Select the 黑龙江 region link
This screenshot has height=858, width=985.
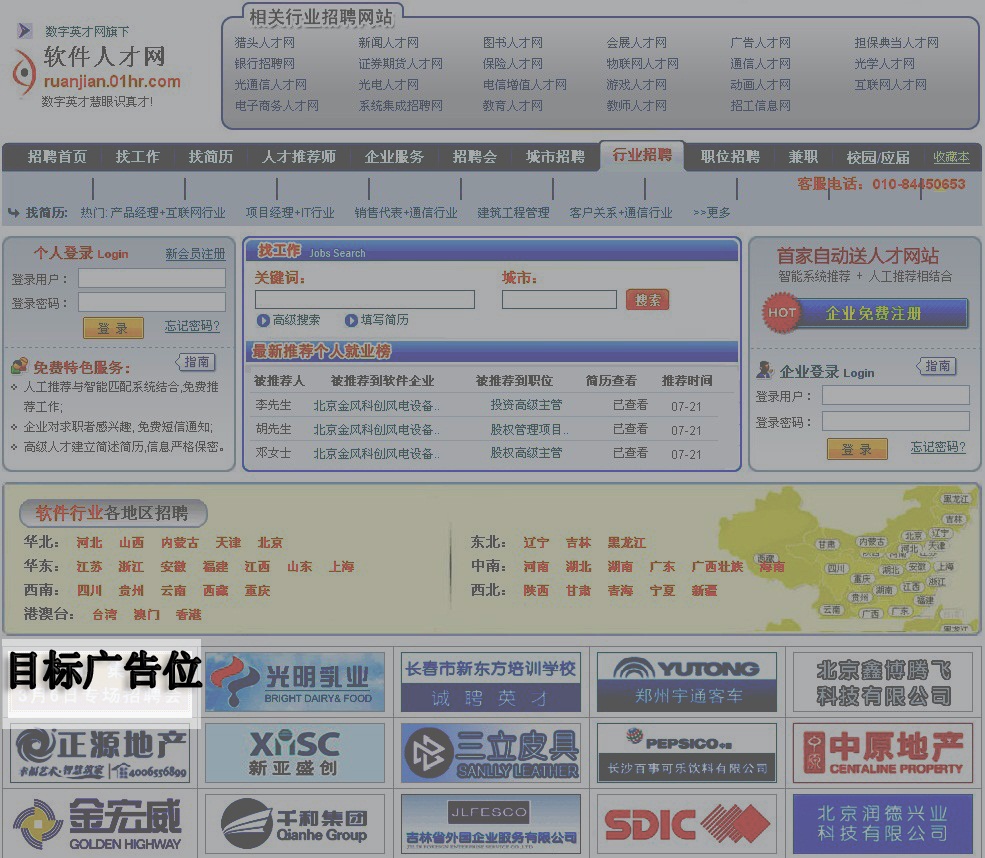626,543
